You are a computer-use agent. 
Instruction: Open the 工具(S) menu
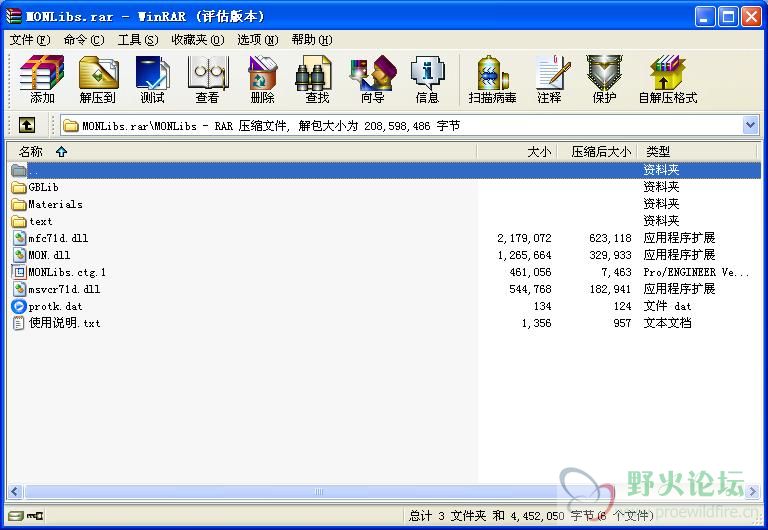click(138, 40)
